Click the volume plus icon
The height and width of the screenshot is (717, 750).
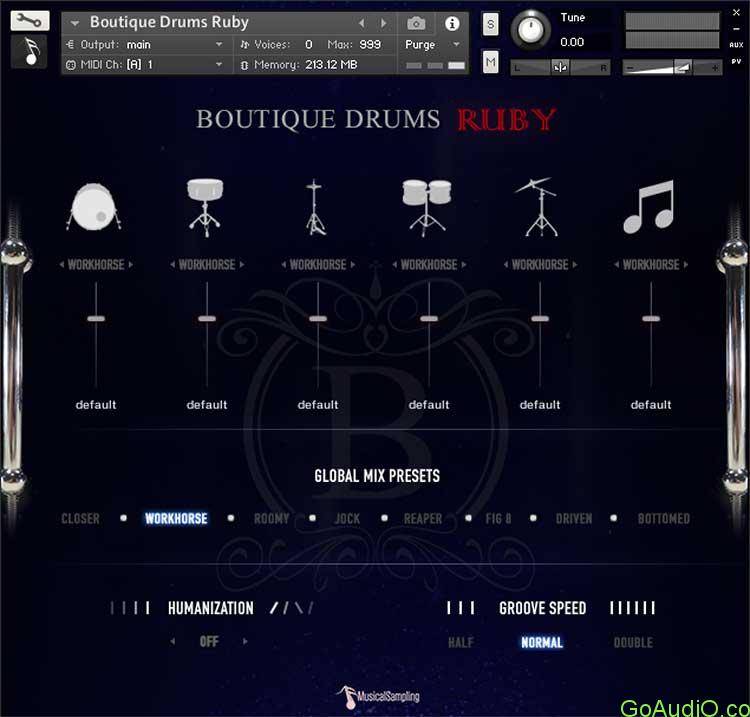click(x=715, y=68)
